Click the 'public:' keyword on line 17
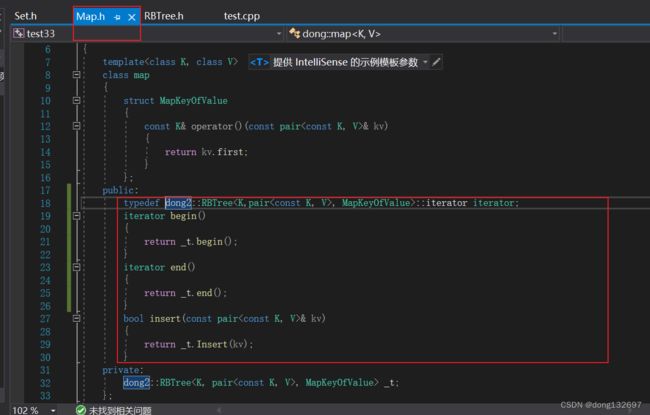The image size is (650, 415). (x=120, y=190)
